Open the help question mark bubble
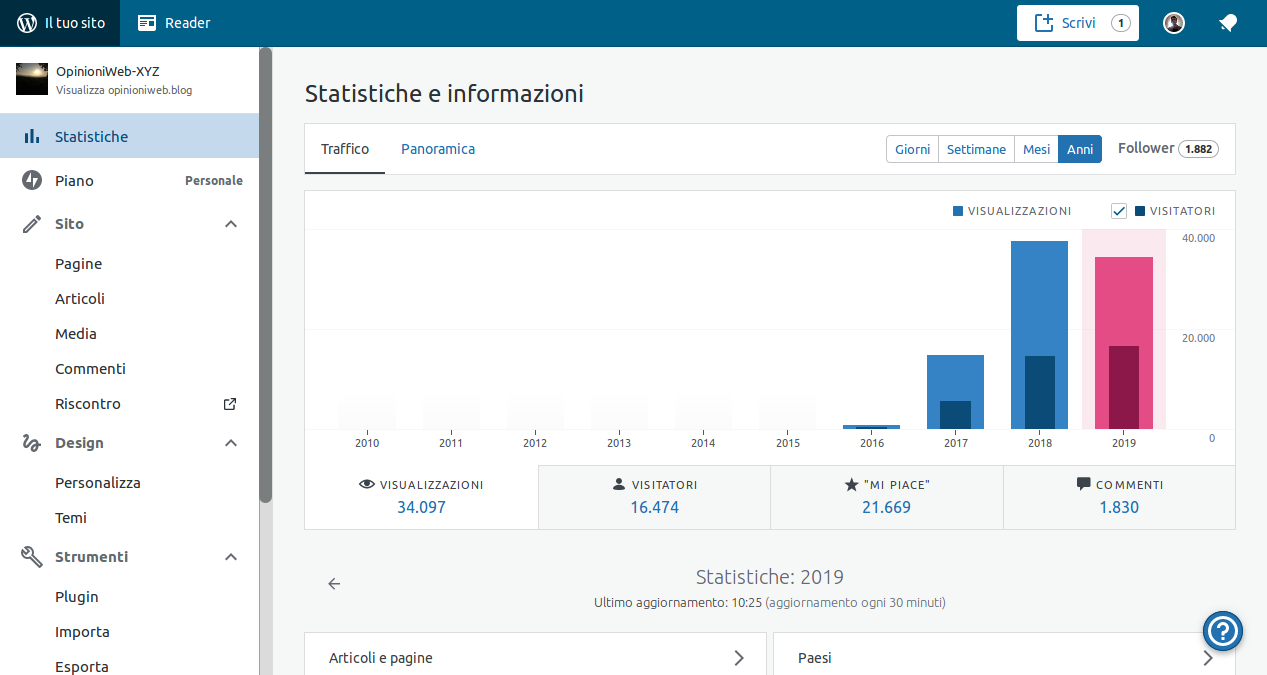This screenshot has height=675, width=1267. coord(1222,631)
